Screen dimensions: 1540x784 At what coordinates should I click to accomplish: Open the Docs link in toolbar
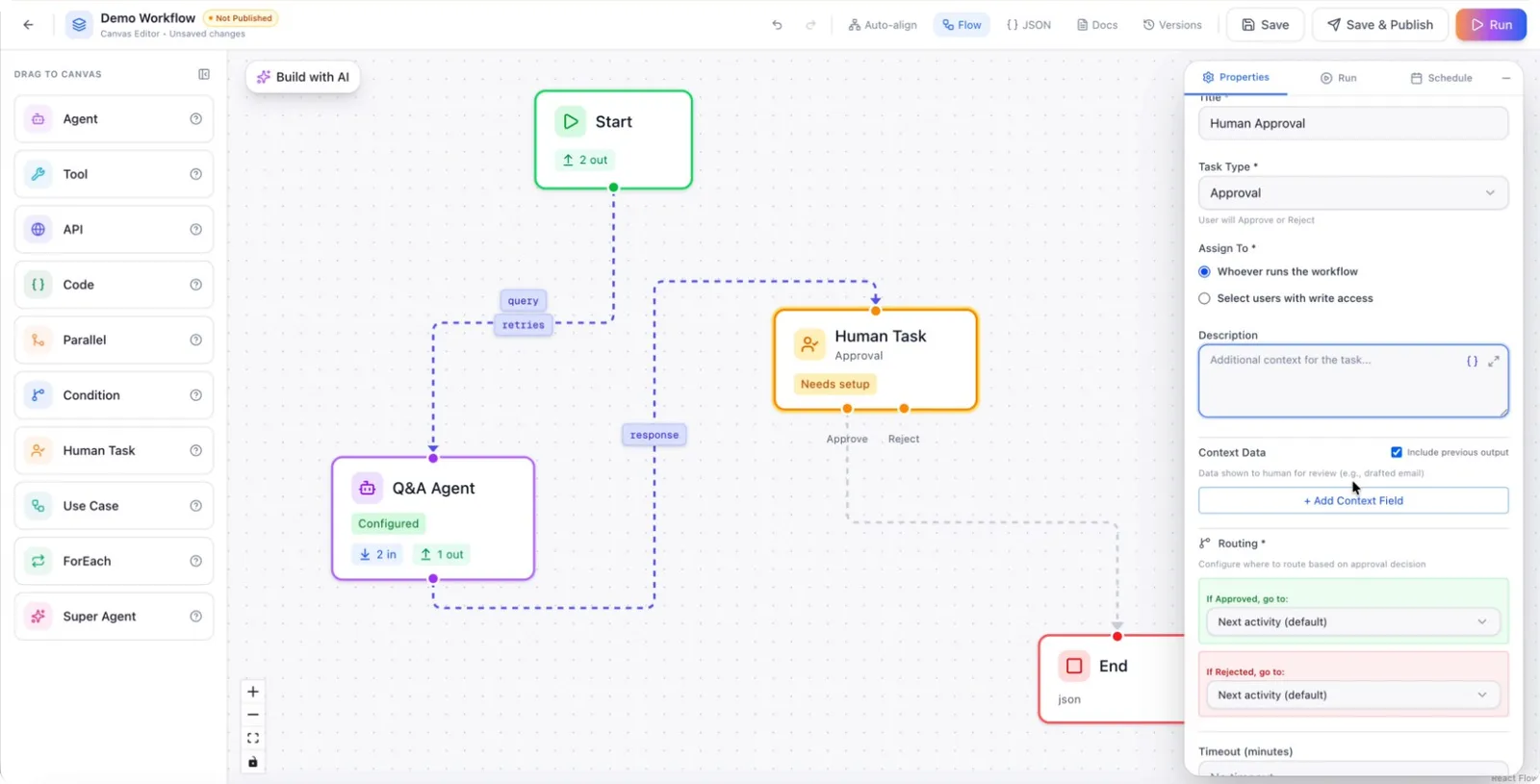[x=1097, y=25]
